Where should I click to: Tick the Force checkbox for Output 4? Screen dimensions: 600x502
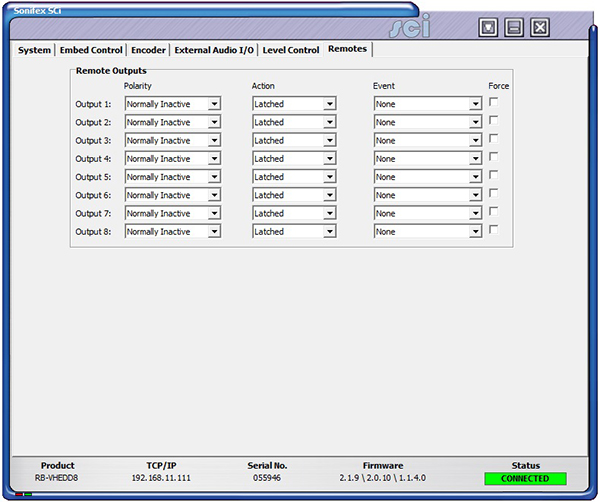click(493, 157)
